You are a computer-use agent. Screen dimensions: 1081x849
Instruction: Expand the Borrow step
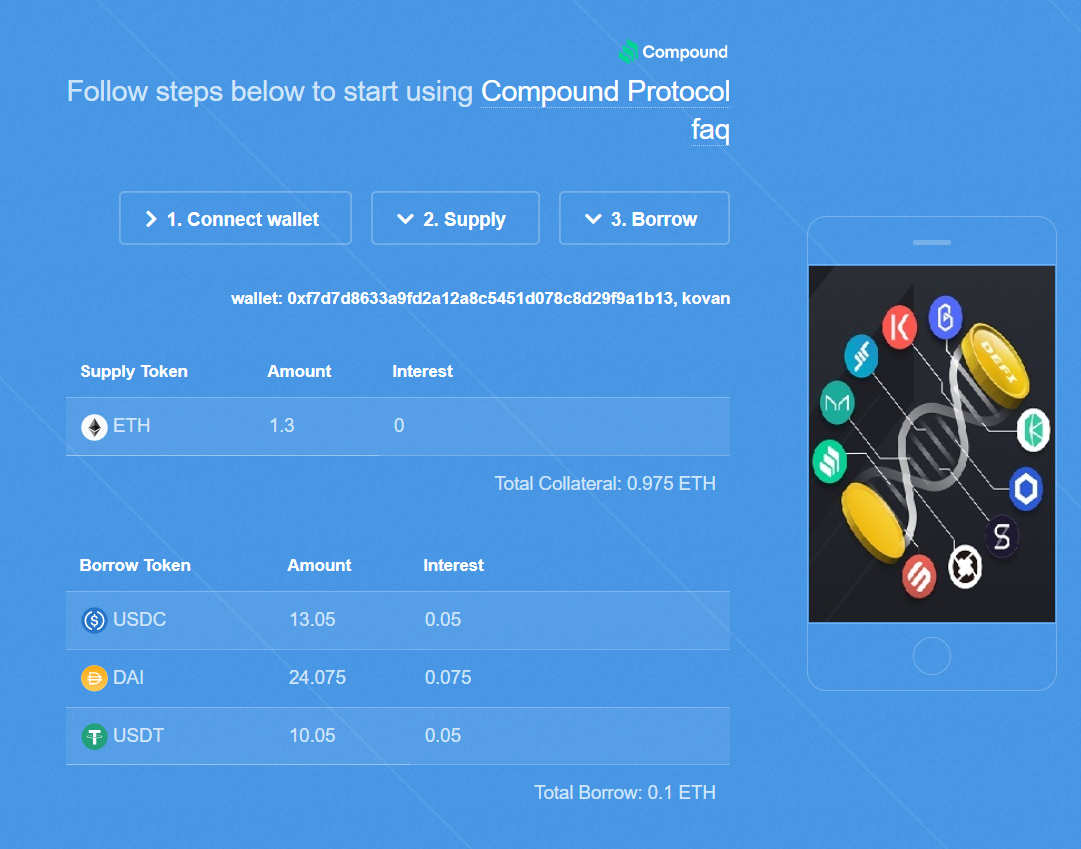click(x=644, y=218)
